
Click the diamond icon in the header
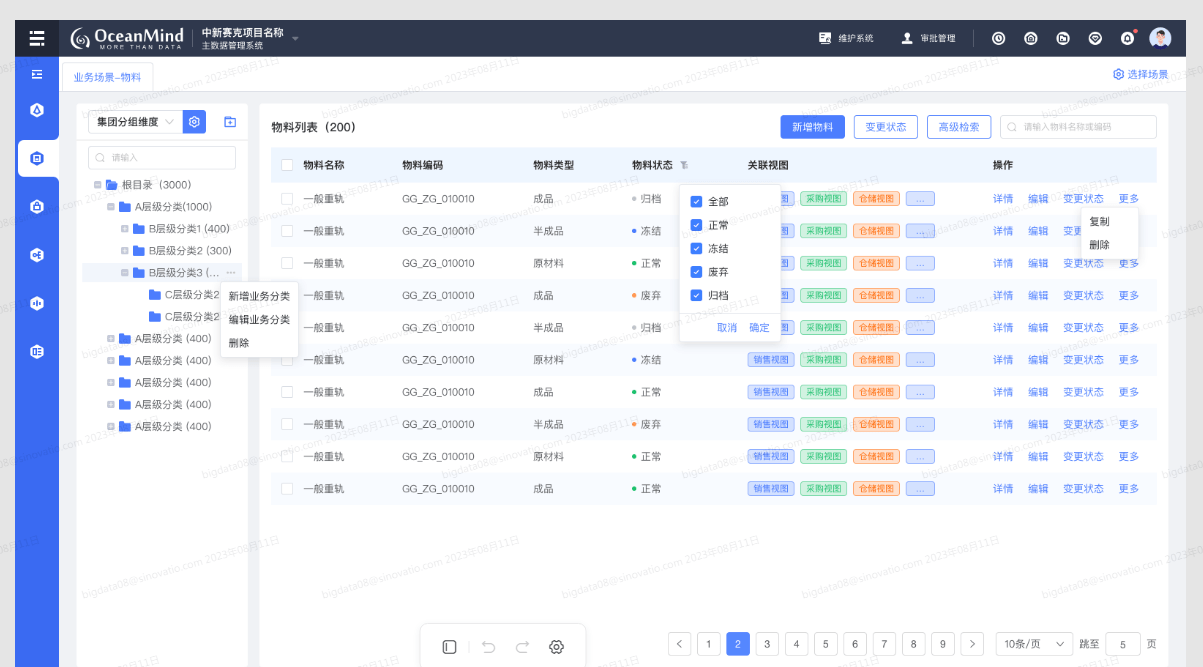(x=1095, y=38)
